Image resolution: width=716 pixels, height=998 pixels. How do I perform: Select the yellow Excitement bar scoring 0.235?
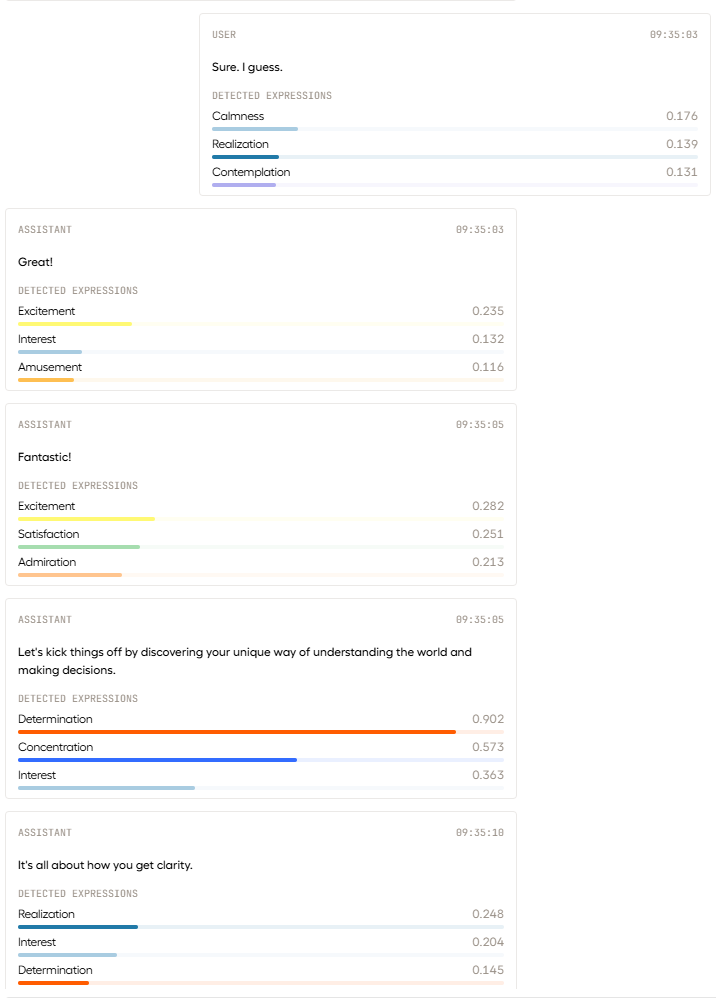coord(261,324)
